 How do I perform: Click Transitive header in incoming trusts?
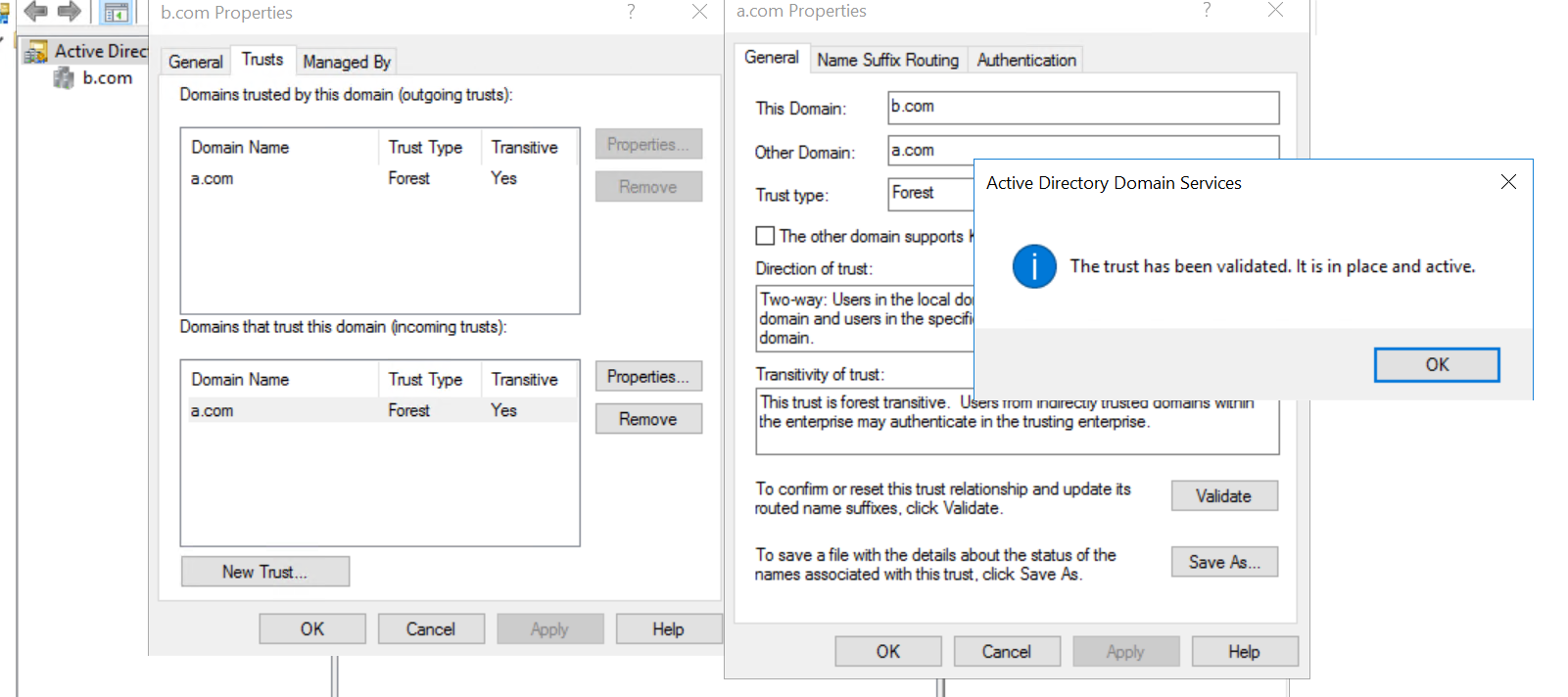point(529,379)
